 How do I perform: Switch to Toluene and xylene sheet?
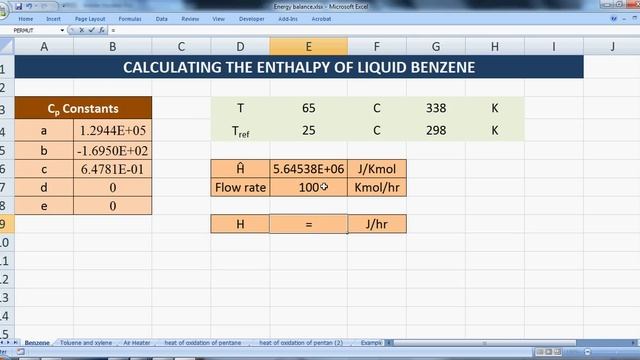pyautogui.click(x=86, y=343)
